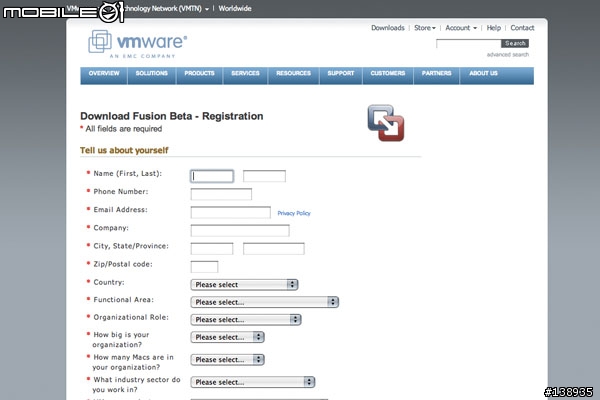Open the organization size dropdown
Image resolution: width=600 pixels, height=400 pixels.
[227, 337]
